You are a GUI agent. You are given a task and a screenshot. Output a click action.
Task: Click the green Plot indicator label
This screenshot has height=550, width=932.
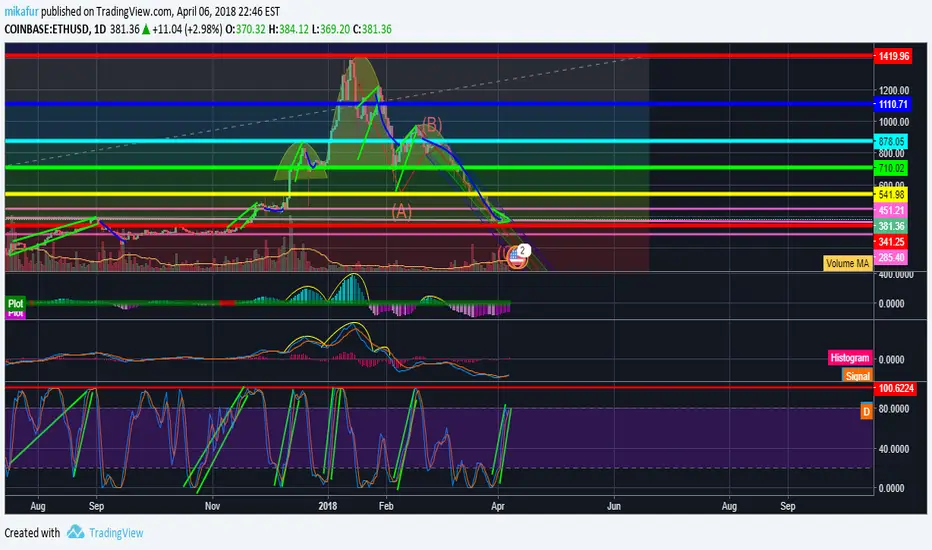[x=15, y=303]
